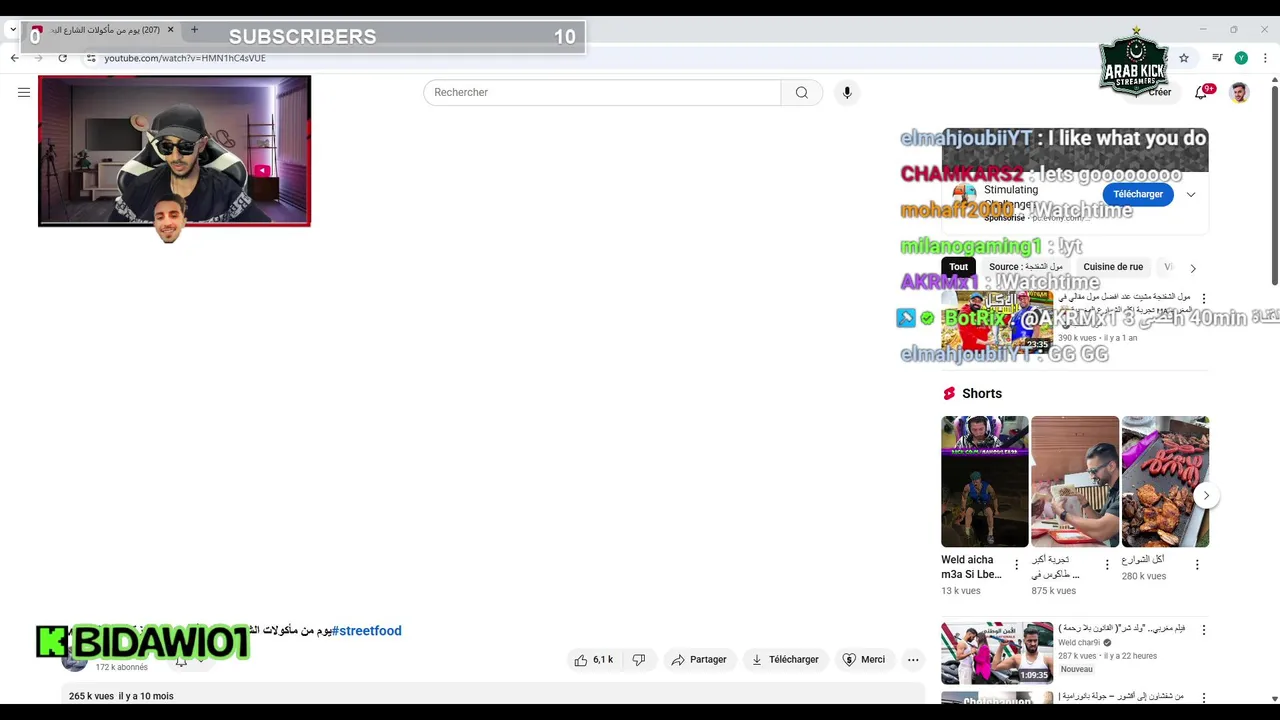Open options for the 390 k vues video

point(1204,299)
